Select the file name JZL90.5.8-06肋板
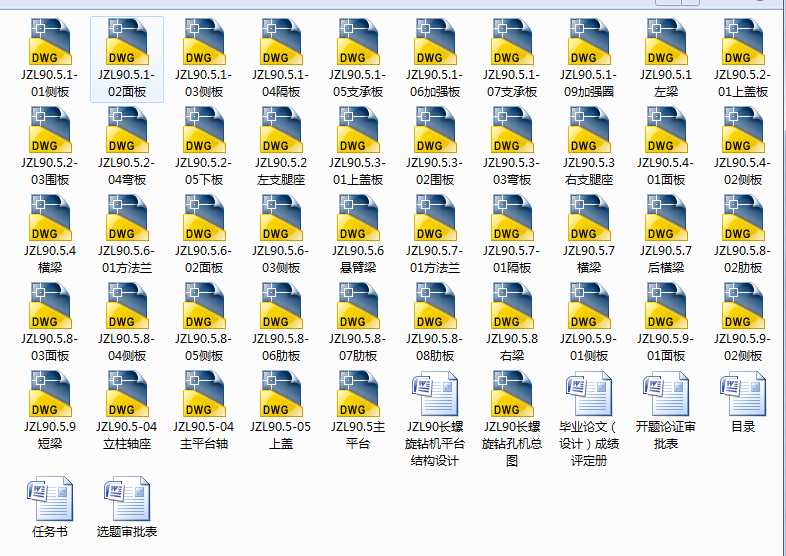Viewport: 786px width, 556px height. [281, 347]
